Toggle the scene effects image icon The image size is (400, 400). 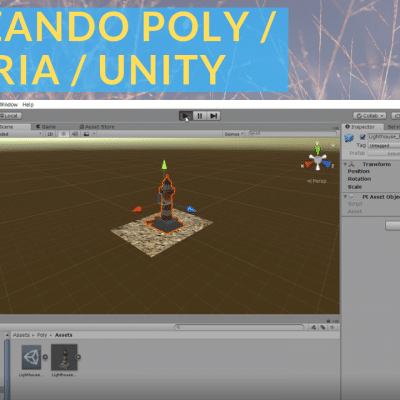click(86, 134)
